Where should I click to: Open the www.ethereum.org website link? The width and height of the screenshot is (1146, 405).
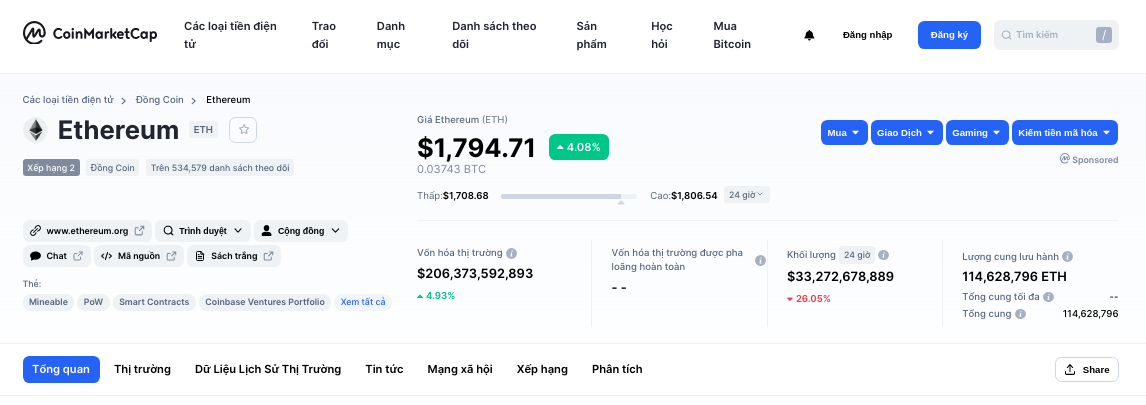pyautogui.click(x=87, y=231)
